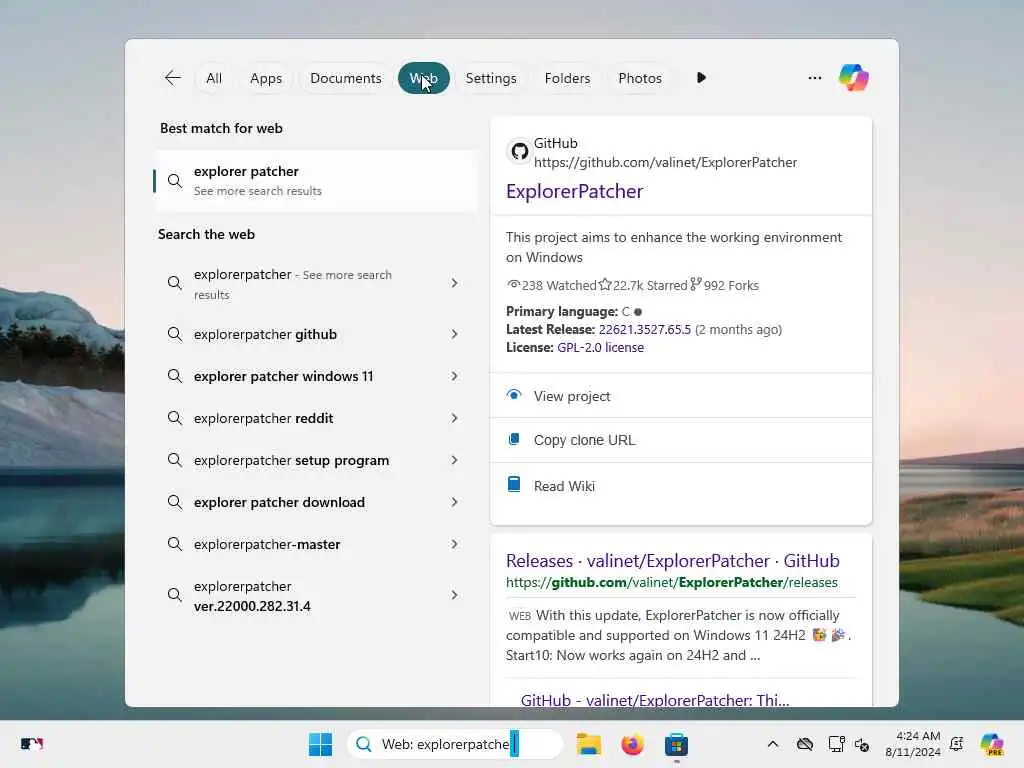Open Microsoft Store from taskbar
The image size is (1024, 768).
[x=676, y=744]
